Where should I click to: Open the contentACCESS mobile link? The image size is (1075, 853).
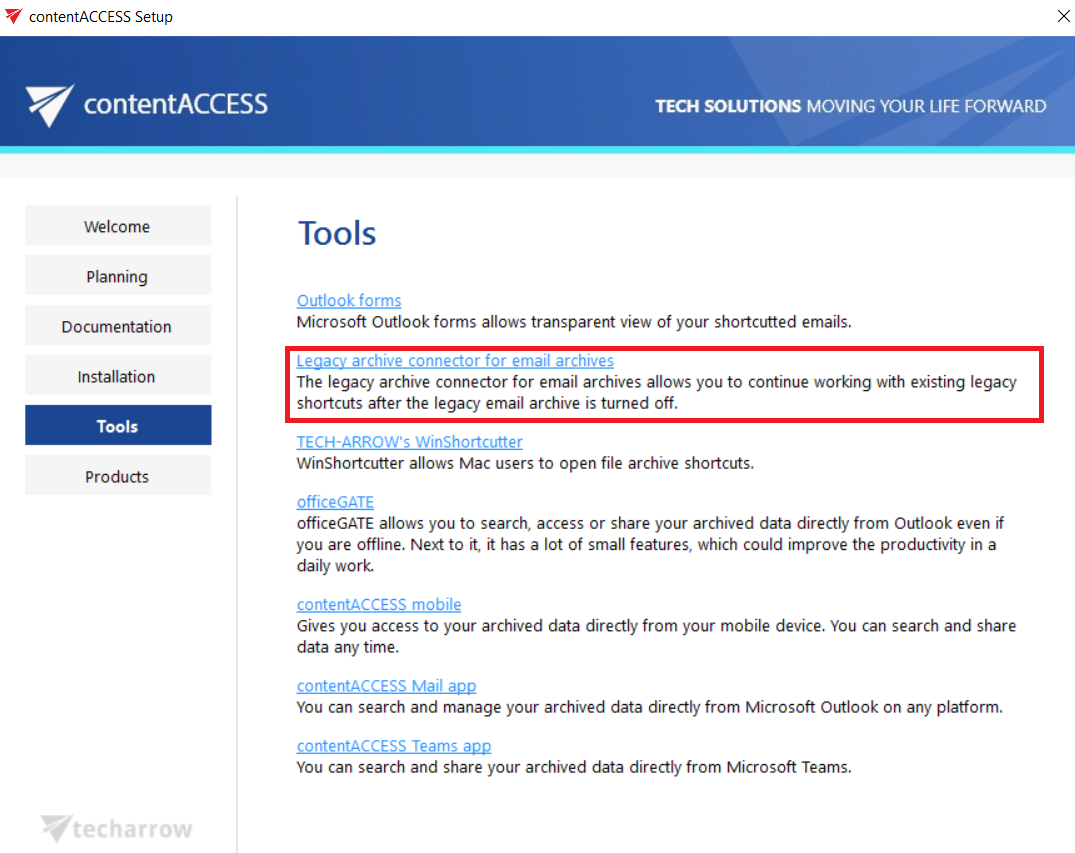[378, 604]
